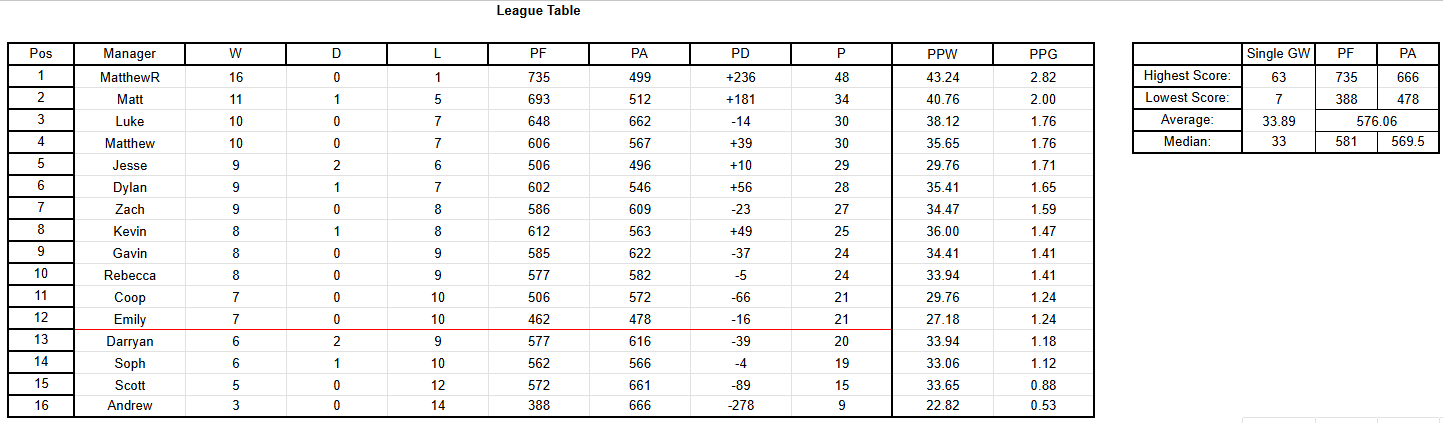Click Rebecca's manager name cell
This screenshot has width=1443, height=423.
[x=129, y=275]
